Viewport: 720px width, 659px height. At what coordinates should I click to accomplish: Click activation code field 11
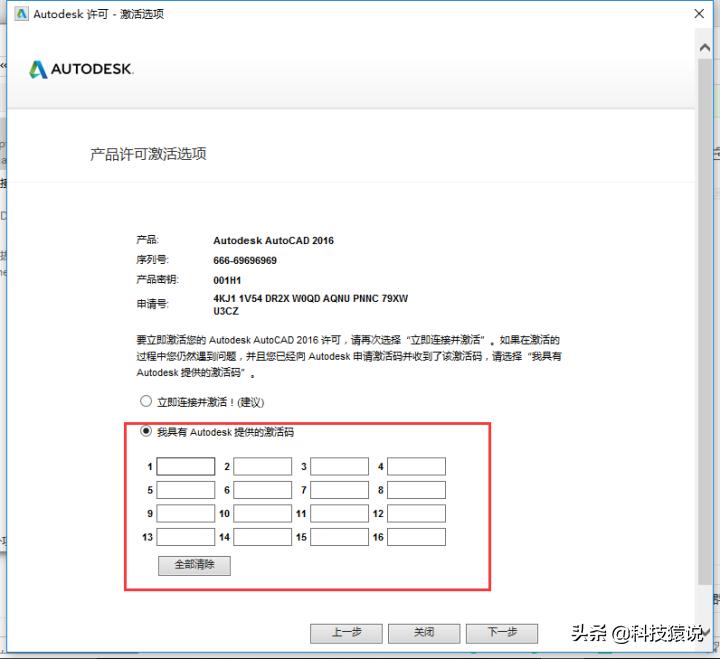pyautogui.click(x=339, y=513)
